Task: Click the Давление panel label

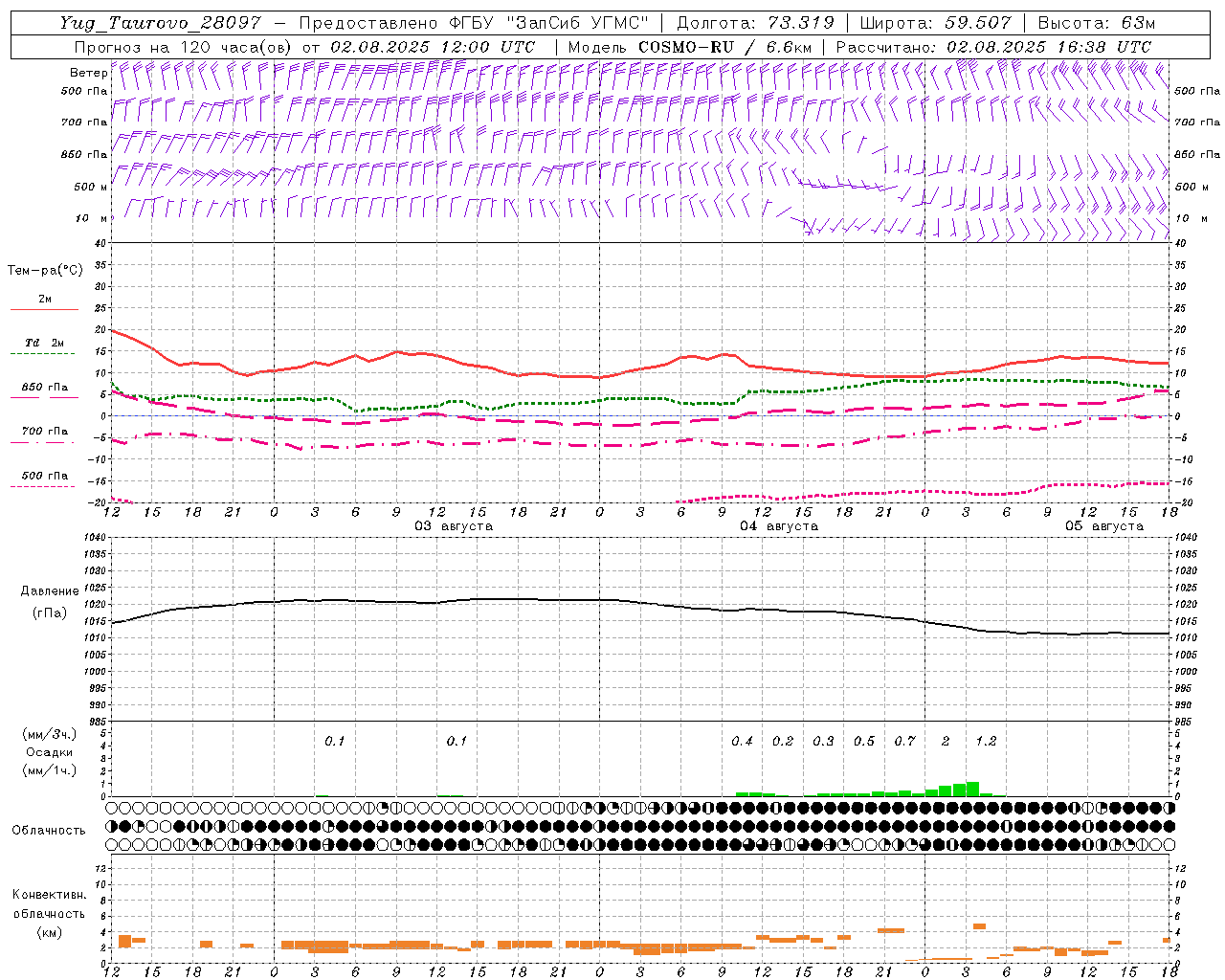Action: (x=50, y=591)
